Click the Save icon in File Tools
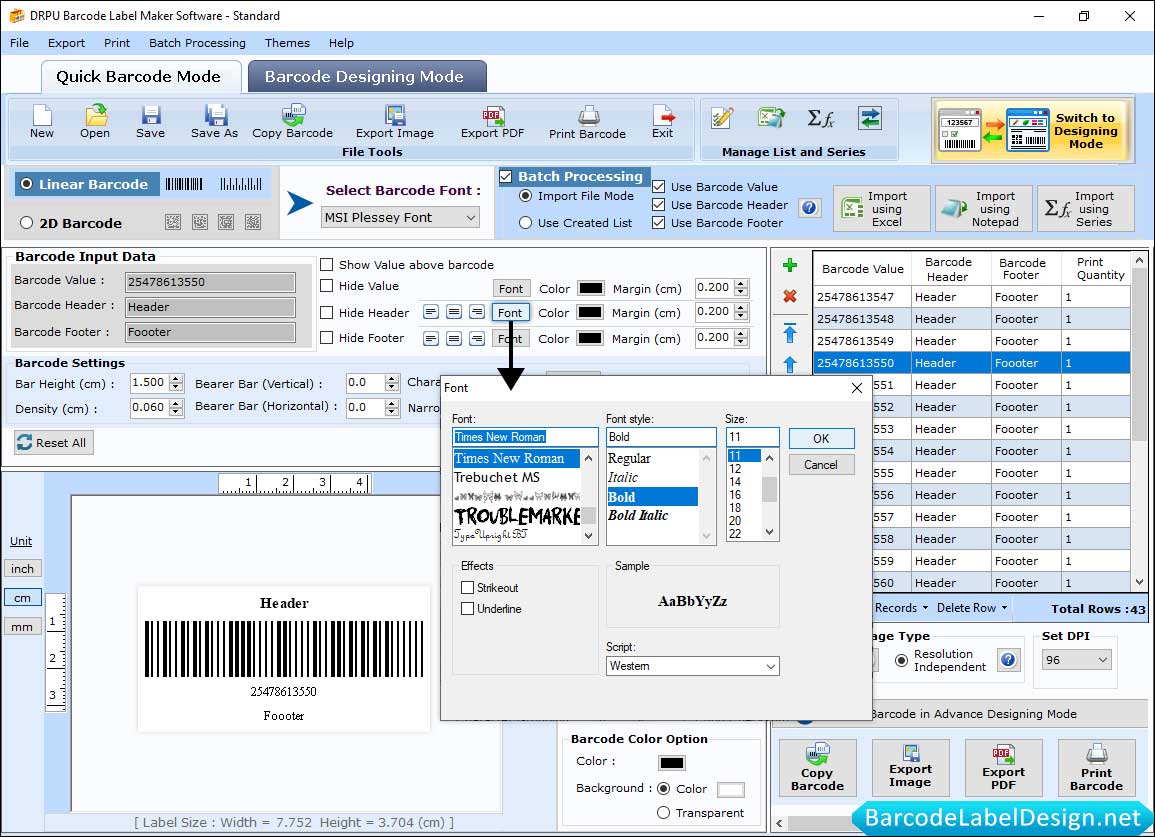 pyautogui.click(x=150, y=122)
